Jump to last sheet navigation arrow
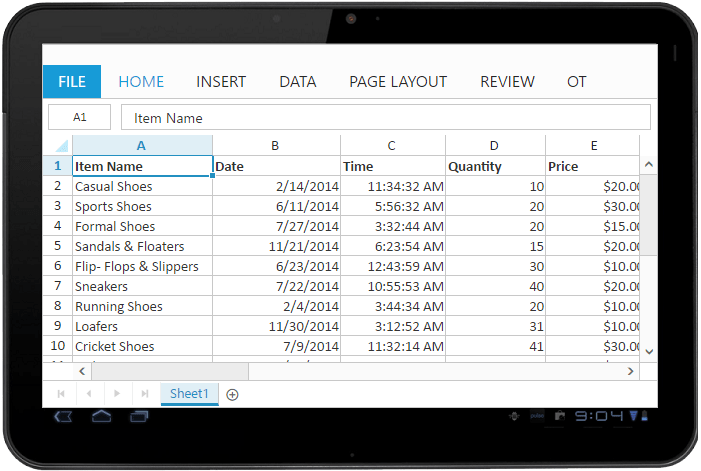 click(145, 394)
